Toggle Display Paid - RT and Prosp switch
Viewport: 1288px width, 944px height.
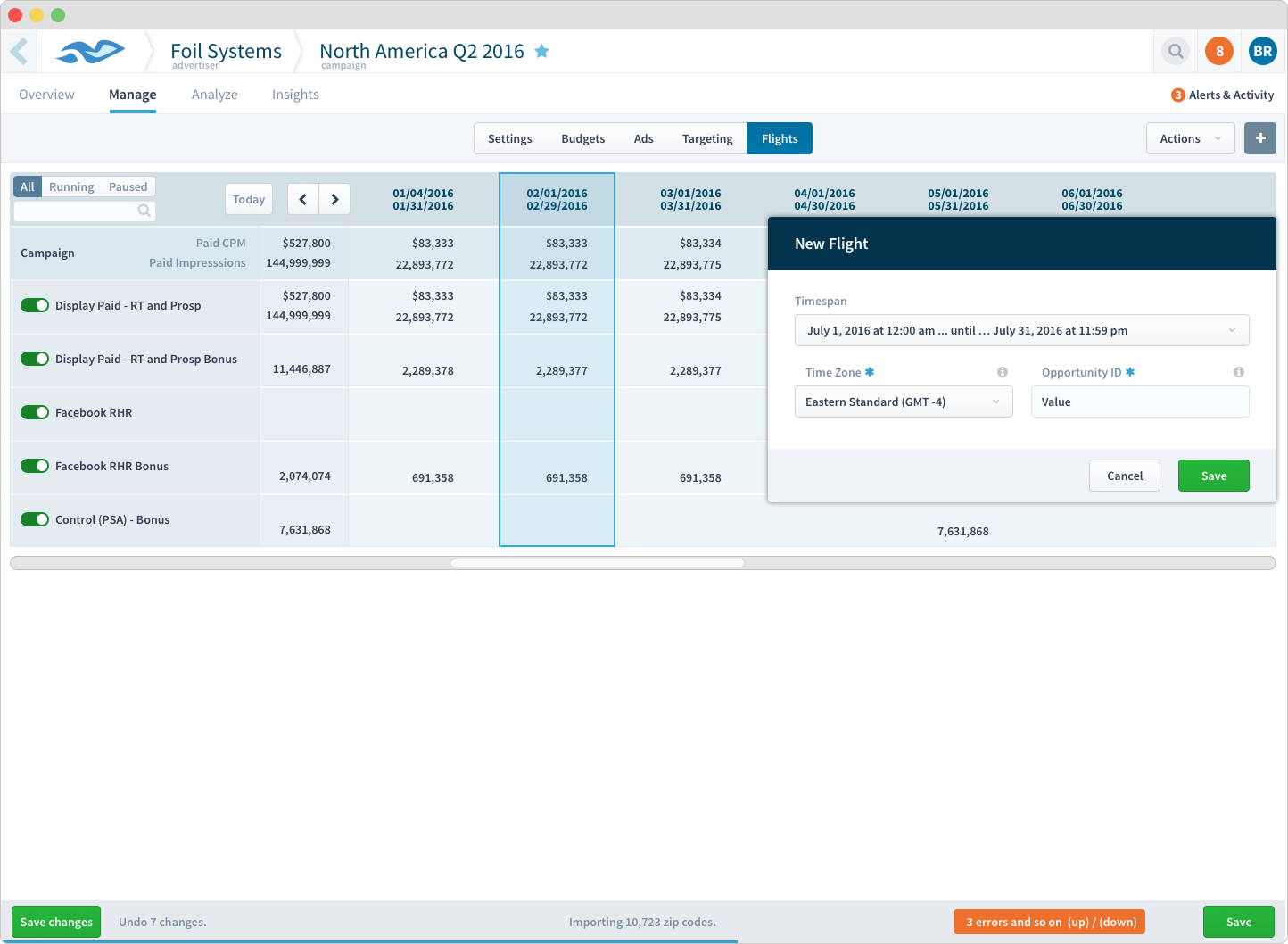tap(35, 305)
